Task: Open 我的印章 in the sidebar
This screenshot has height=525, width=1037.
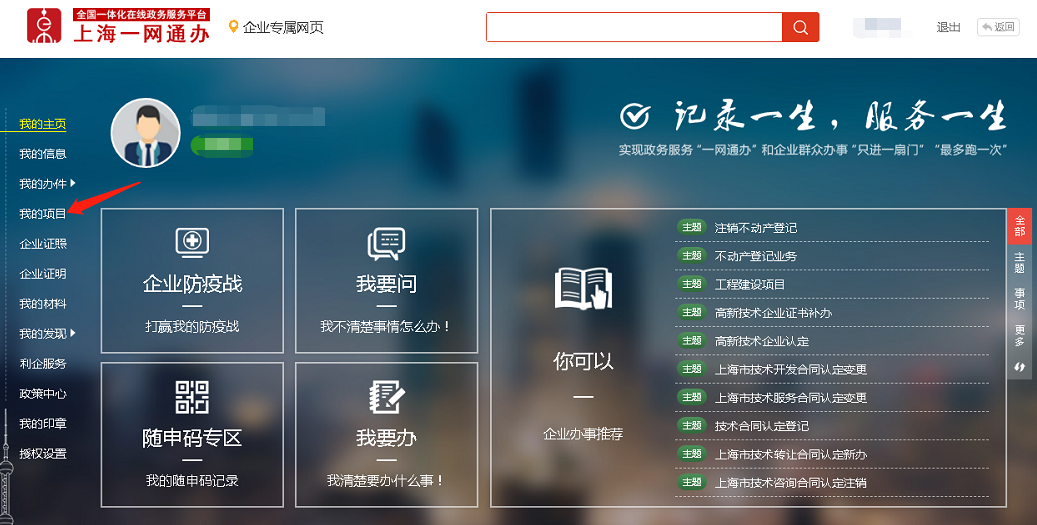Action: pyautogui.click(x=43, y=424)
